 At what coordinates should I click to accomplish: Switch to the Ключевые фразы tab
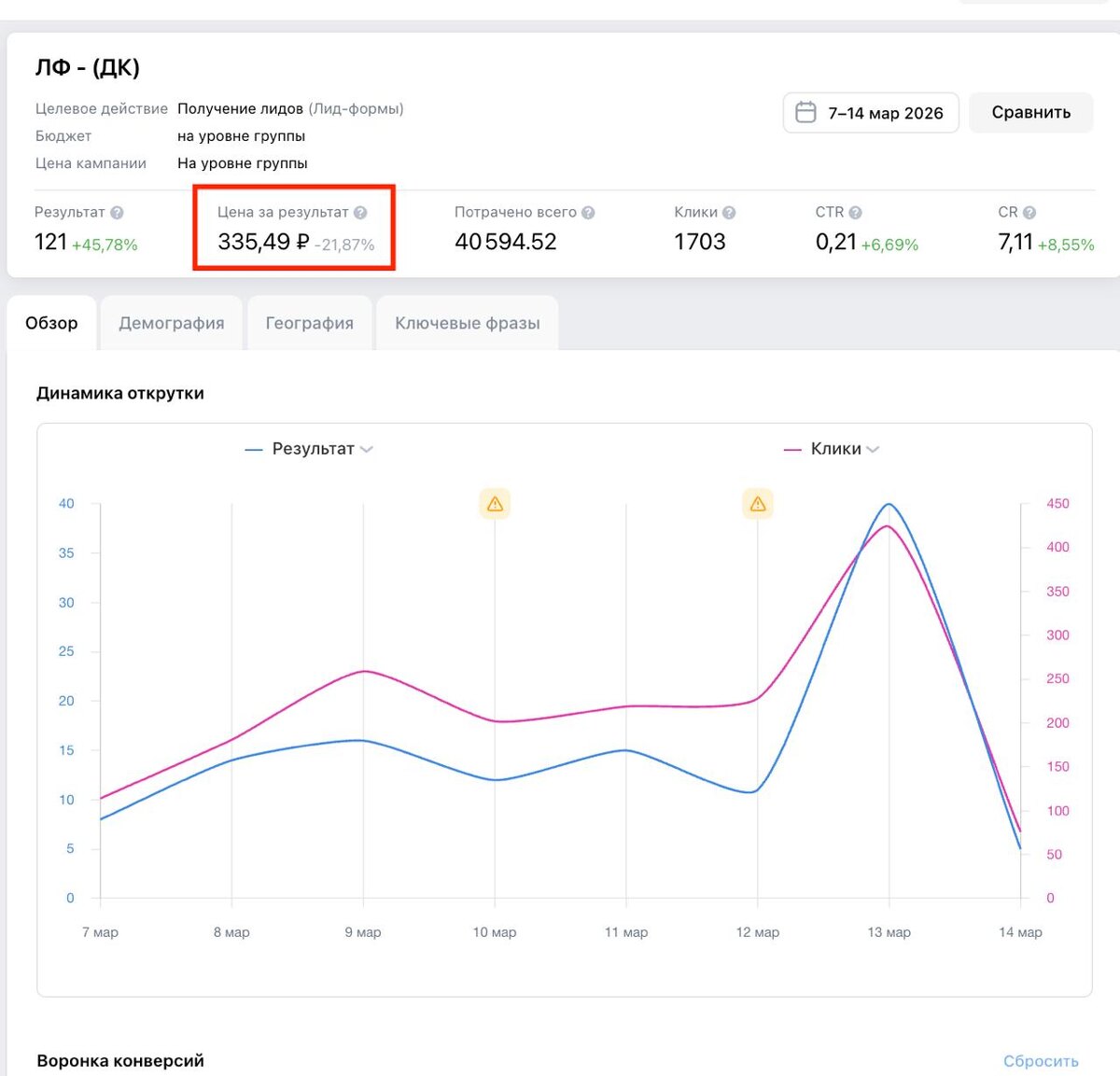click(x=468, y=323)
